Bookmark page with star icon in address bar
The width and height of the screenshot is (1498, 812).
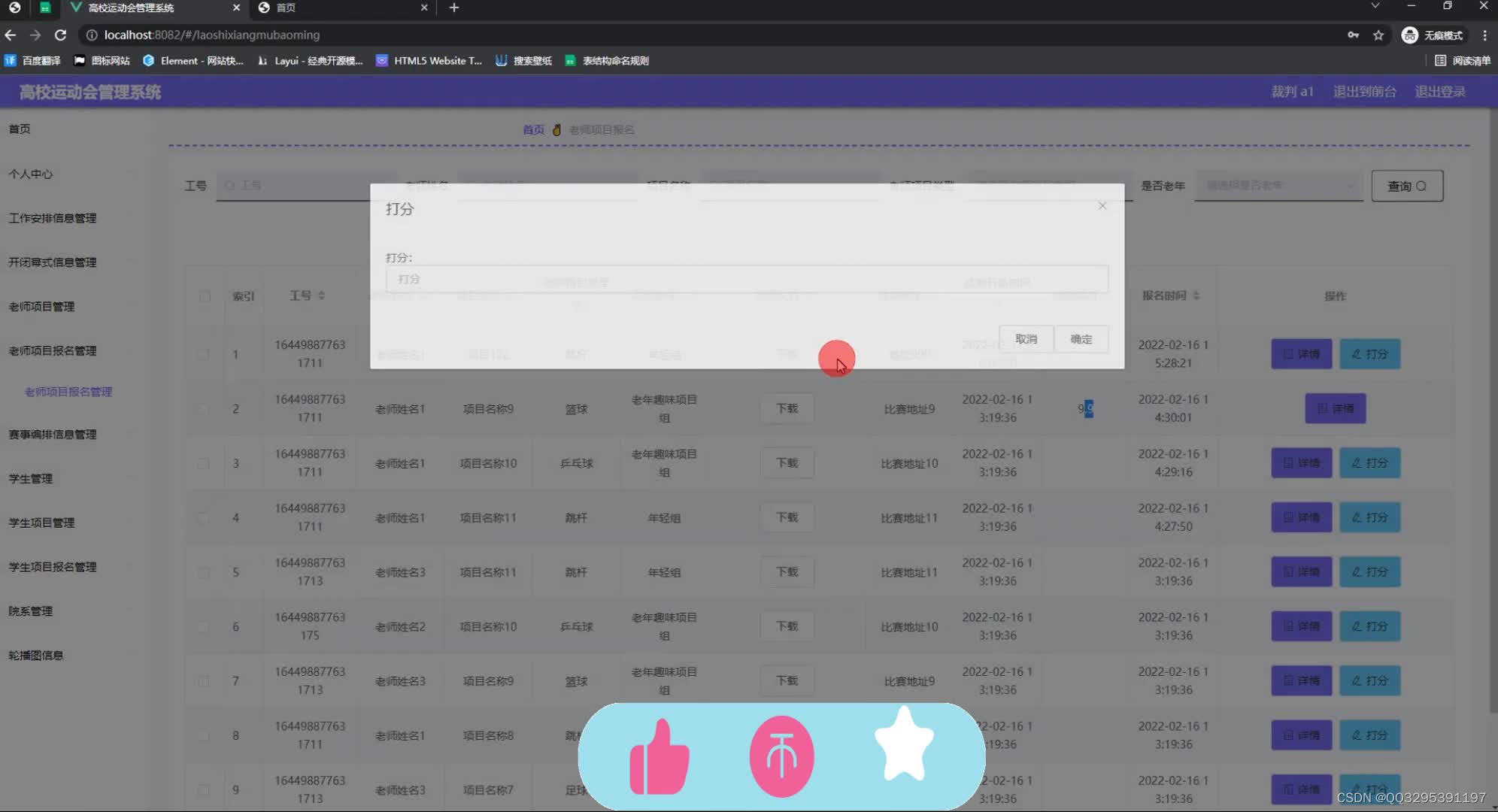pos(1378,35)
